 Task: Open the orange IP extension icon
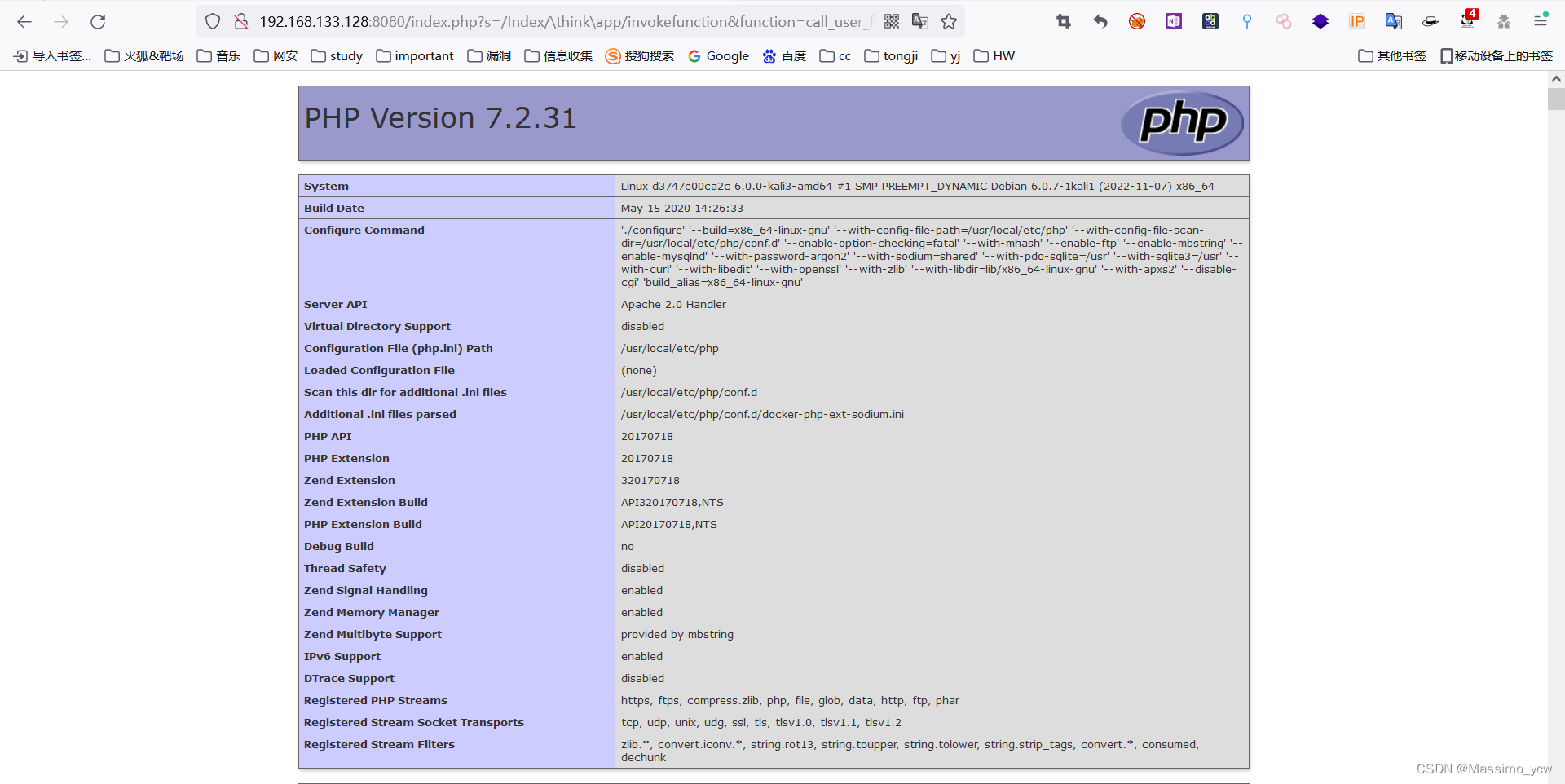tap(1357, 22)
